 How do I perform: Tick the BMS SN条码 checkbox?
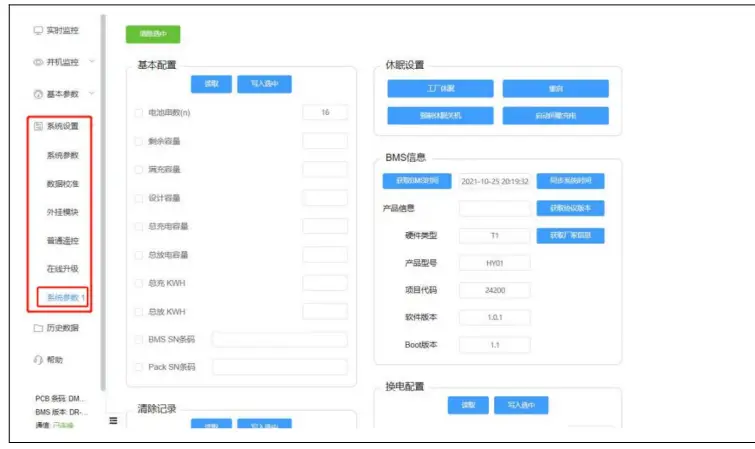(x=139, y=340)
